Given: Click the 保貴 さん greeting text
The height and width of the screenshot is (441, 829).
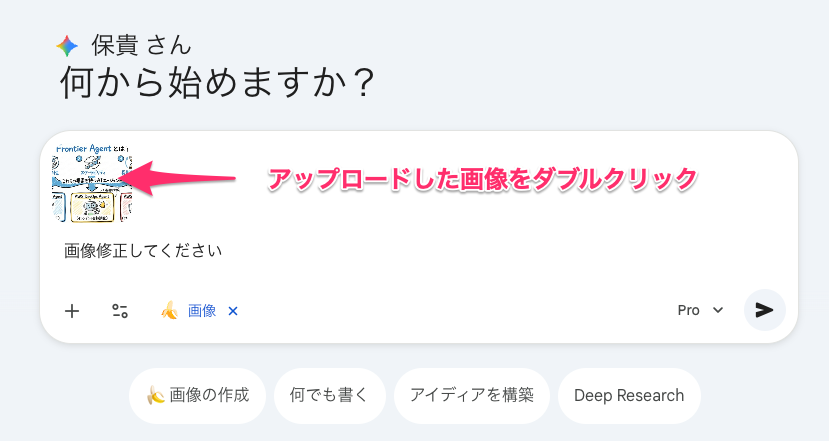Looking at the screenshot, I should click(141, 45).
